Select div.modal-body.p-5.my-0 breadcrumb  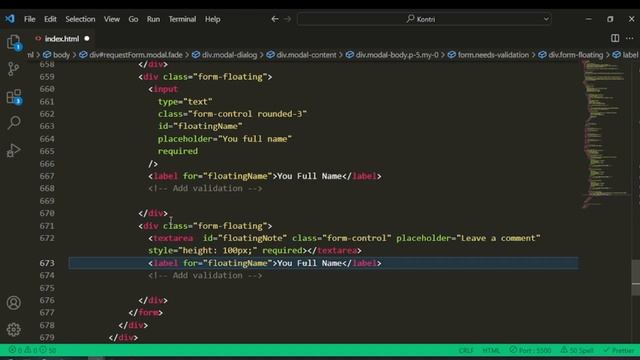pyautogui.click(x=392, y=55)
